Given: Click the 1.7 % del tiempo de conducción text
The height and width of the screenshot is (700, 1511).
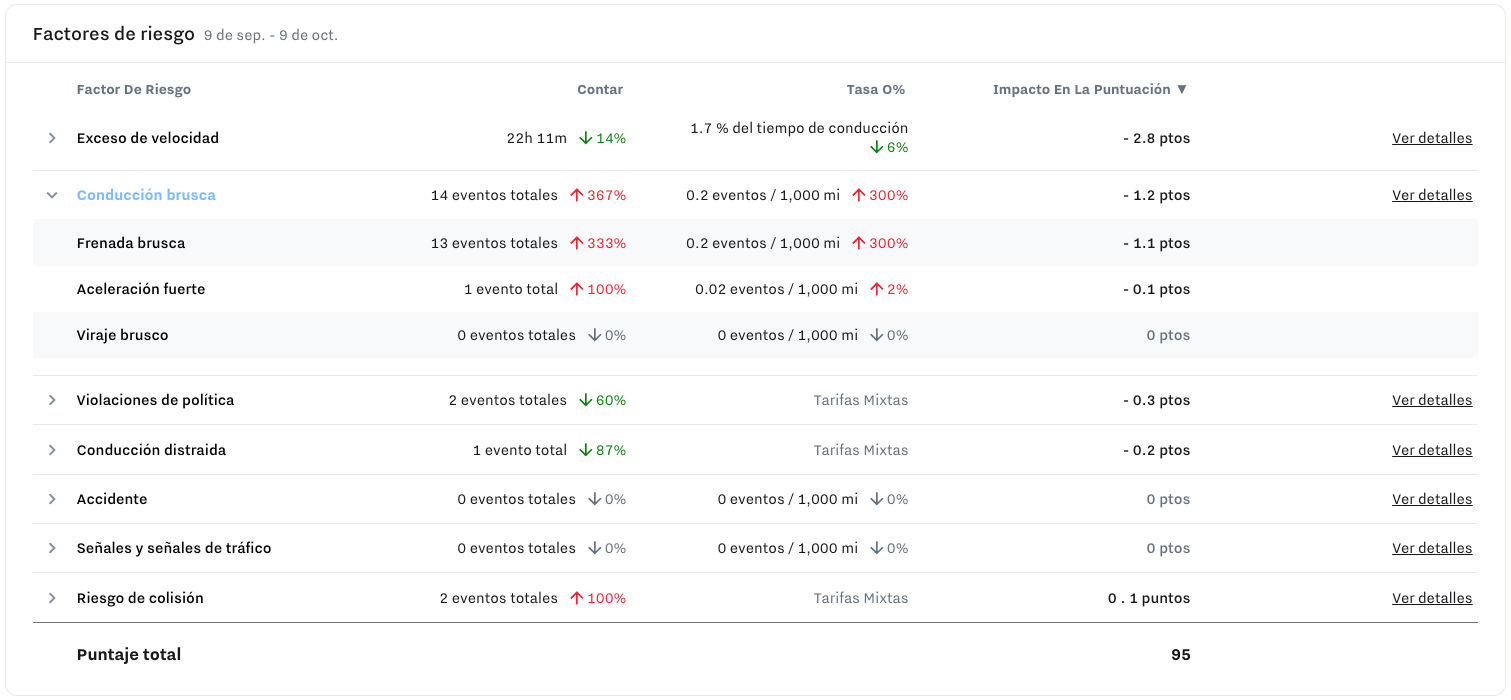Looking at the screenshot, I should [x=799, y=128].
